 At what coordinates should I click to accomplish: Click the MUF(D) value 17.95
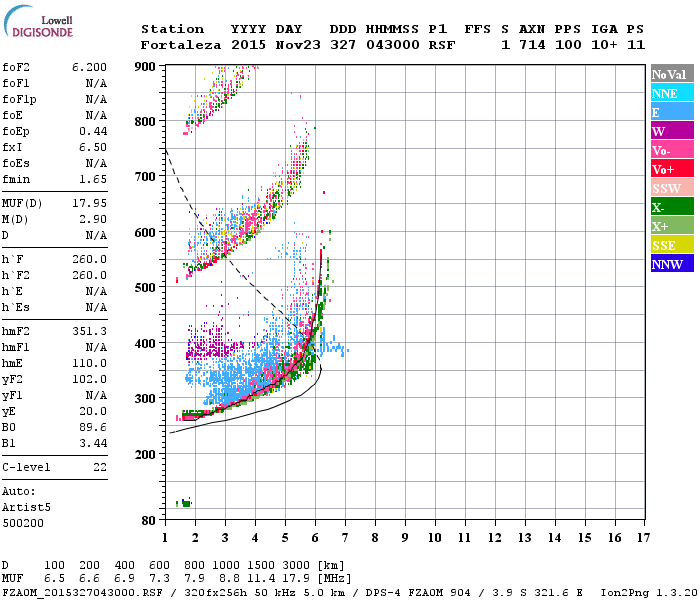point(89,204)
